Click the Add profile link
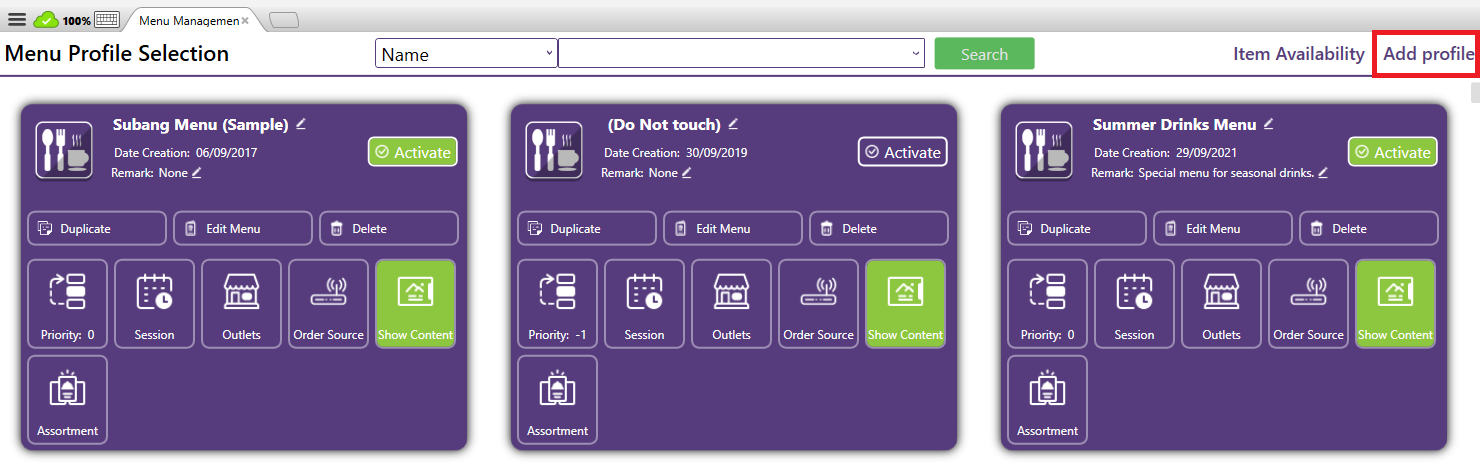This screenshot has width=1480, height=475. click(1428, 54)
